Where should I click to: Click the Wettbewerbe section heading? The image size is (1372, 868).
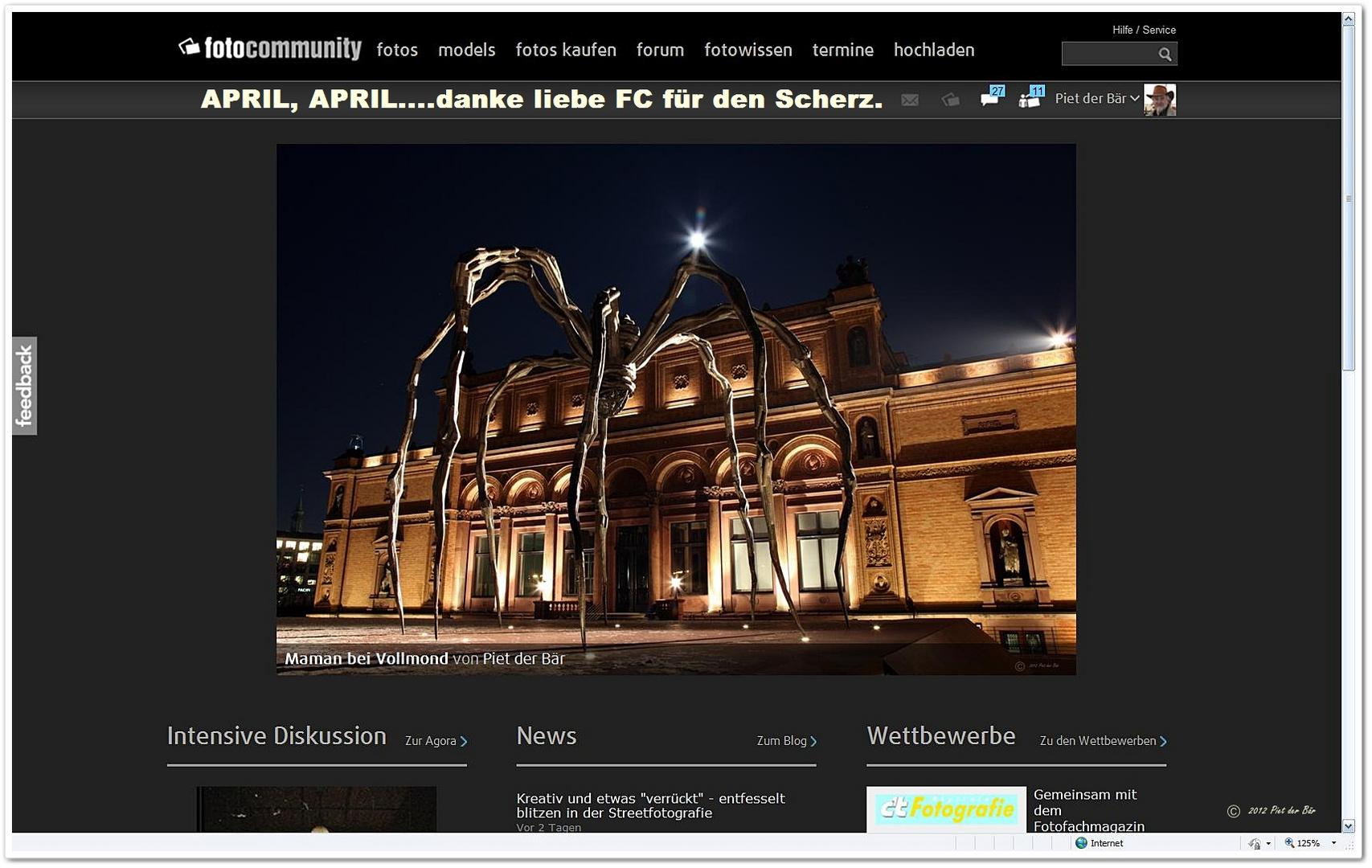click(x=941, y=736)
